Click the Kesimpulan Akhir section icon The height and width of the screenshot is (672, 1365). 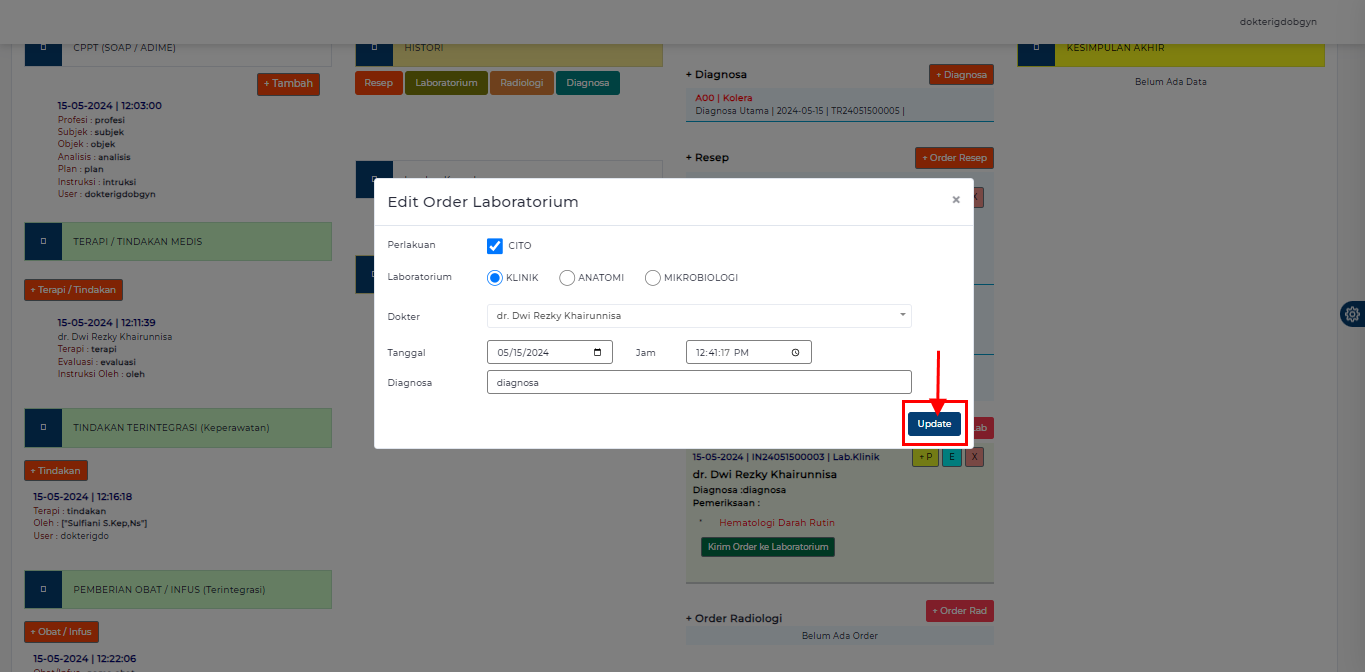coord(1036,48)
